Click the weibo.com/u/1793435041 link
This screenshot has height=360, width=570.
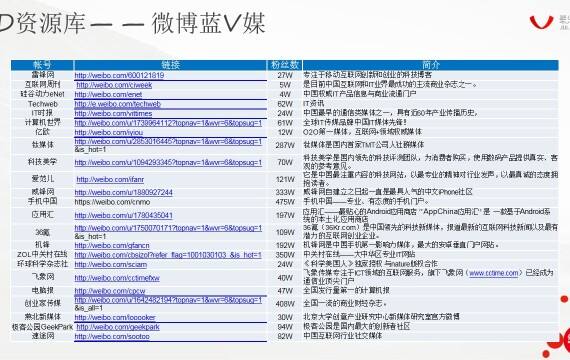pos(124,215)
